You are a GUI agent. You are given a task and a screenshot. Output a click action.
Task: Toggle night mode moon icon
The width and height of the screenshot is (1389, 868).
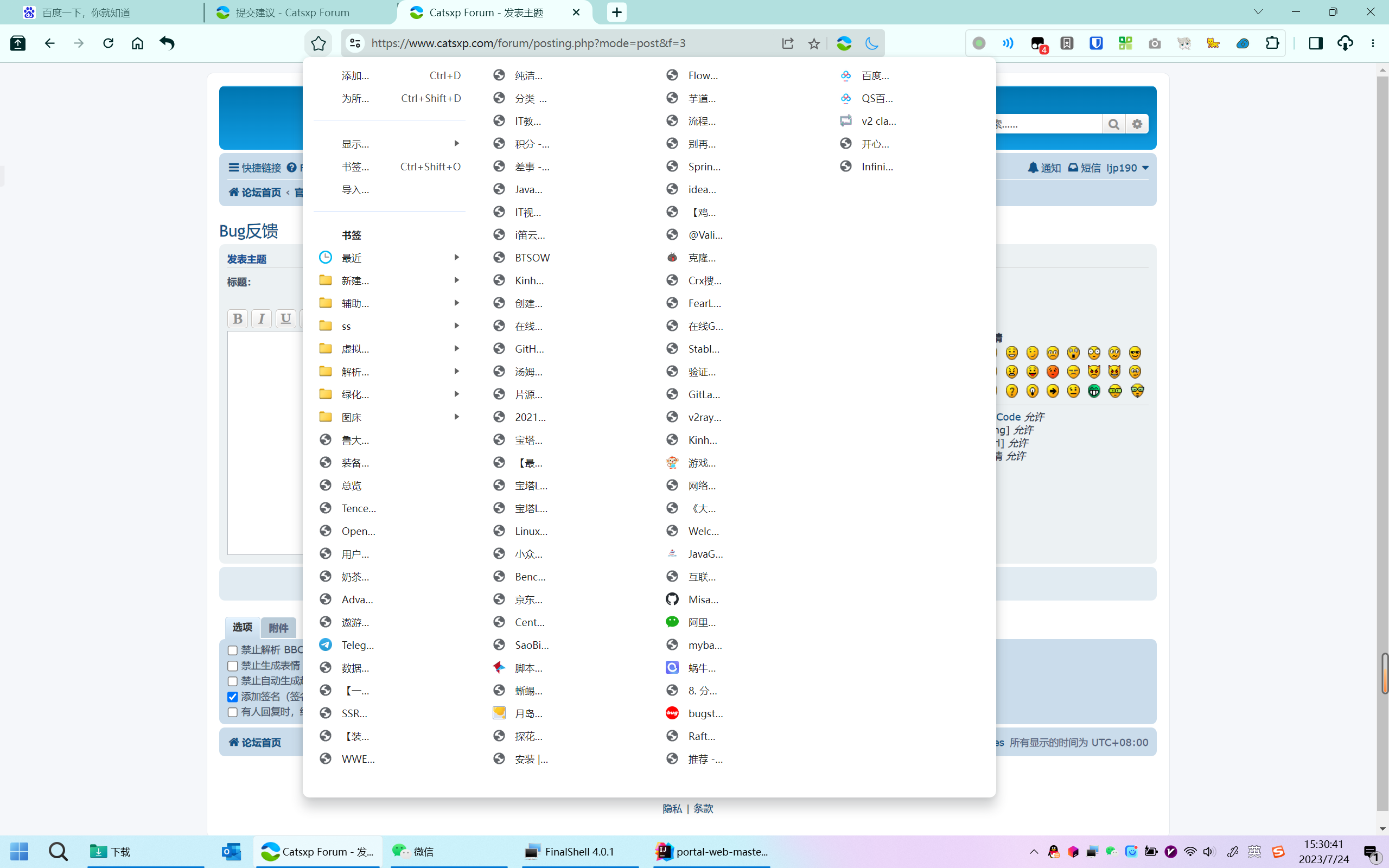871,43
